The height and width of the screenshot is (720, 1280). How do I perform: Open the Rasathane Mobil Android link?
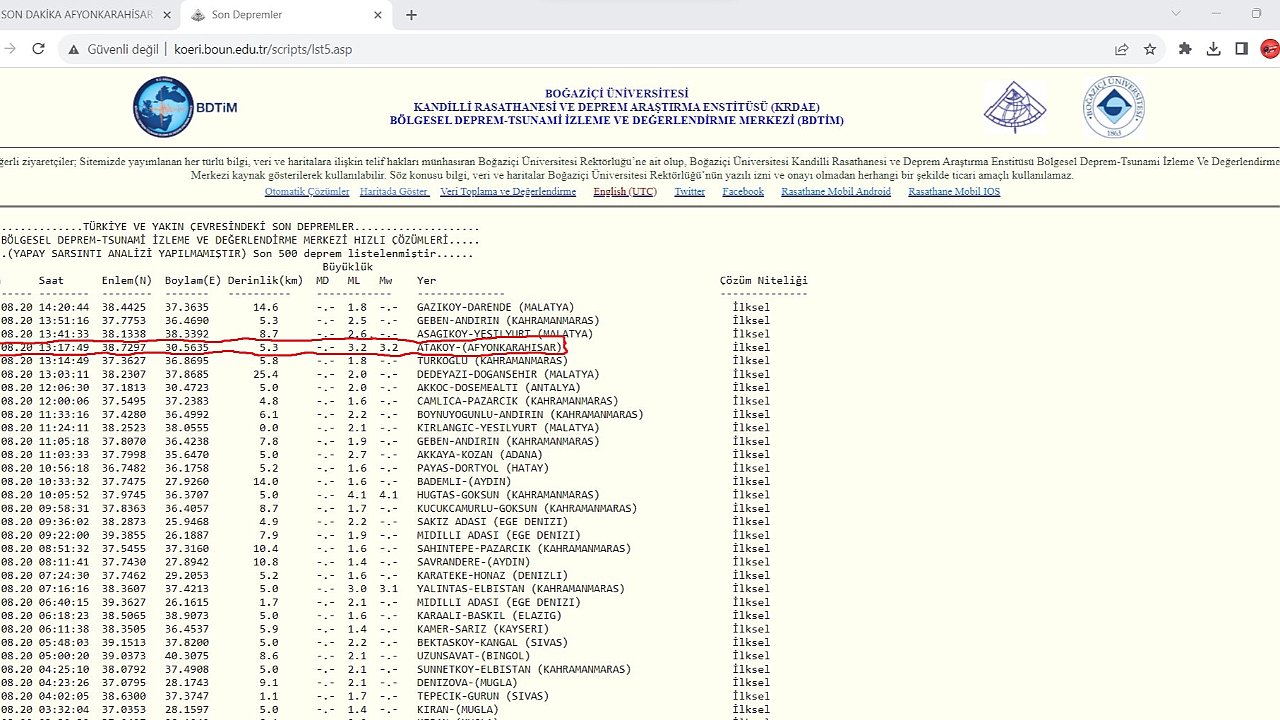836,192
